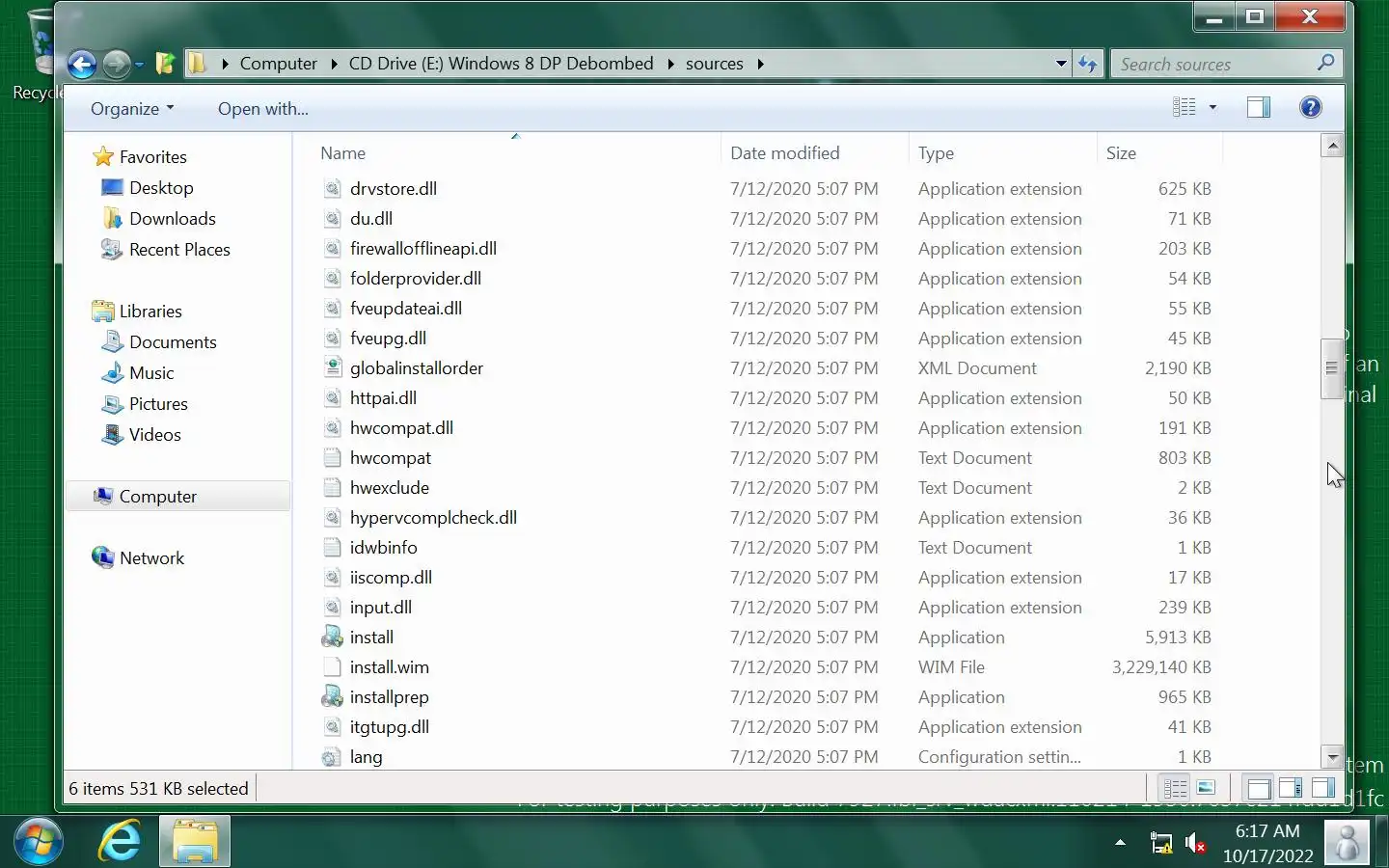Image resolution: width=1389 pixels, height=868 pixels.
Task: Select the hwexclude text file
Action: [389, 487]
